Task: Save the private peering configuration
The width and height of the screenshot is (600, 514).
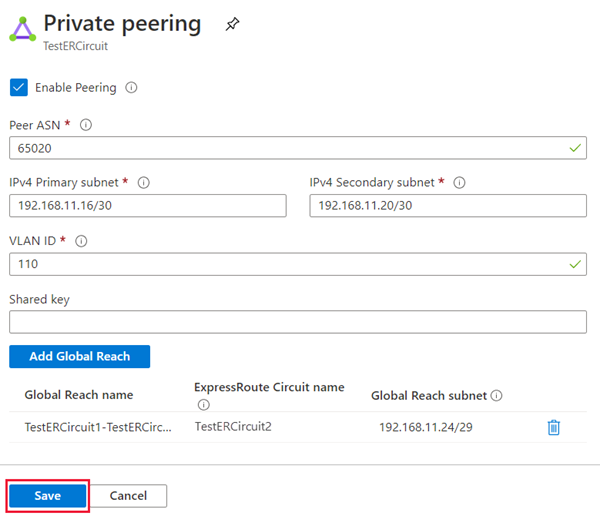Action: pos(48,496)
